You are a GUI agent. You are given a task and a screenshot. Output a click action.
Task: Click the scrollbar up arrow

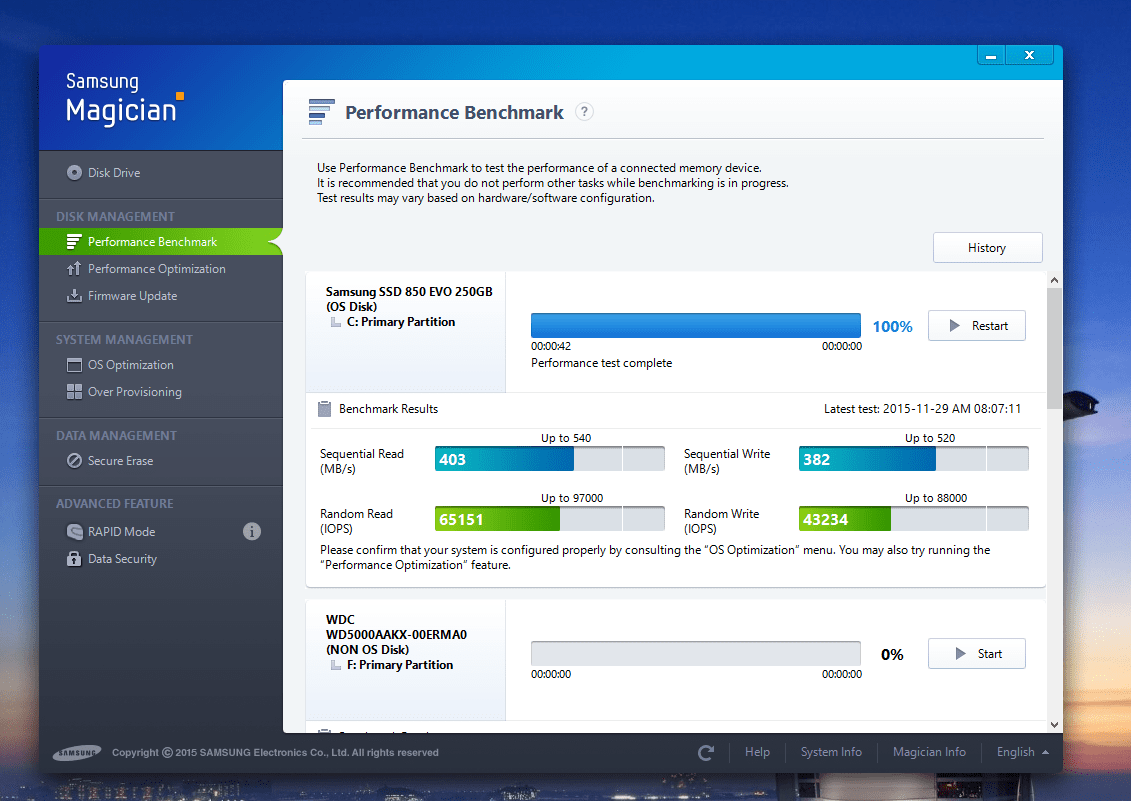pyautogui.click(x=1055, y=280)
